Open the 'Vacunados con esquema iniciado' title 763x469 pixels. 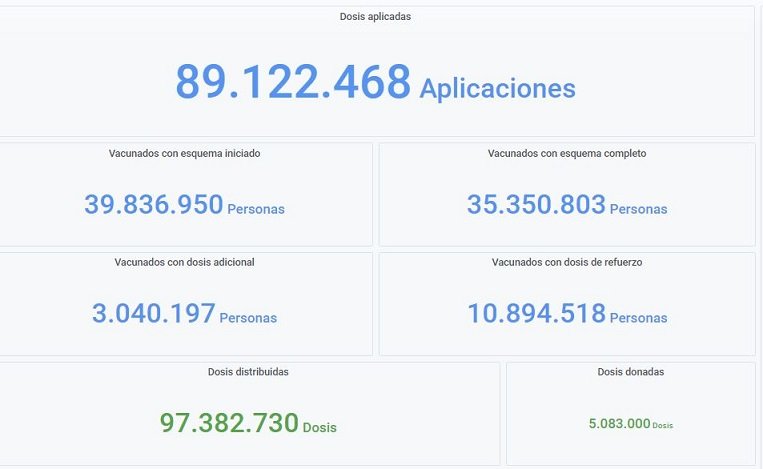tap(184, 153)
